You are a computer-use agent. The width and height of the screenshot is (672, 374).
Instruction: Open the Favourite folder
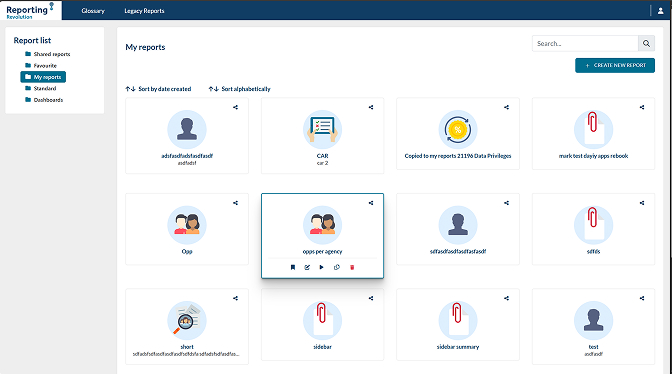pos(41,66)
